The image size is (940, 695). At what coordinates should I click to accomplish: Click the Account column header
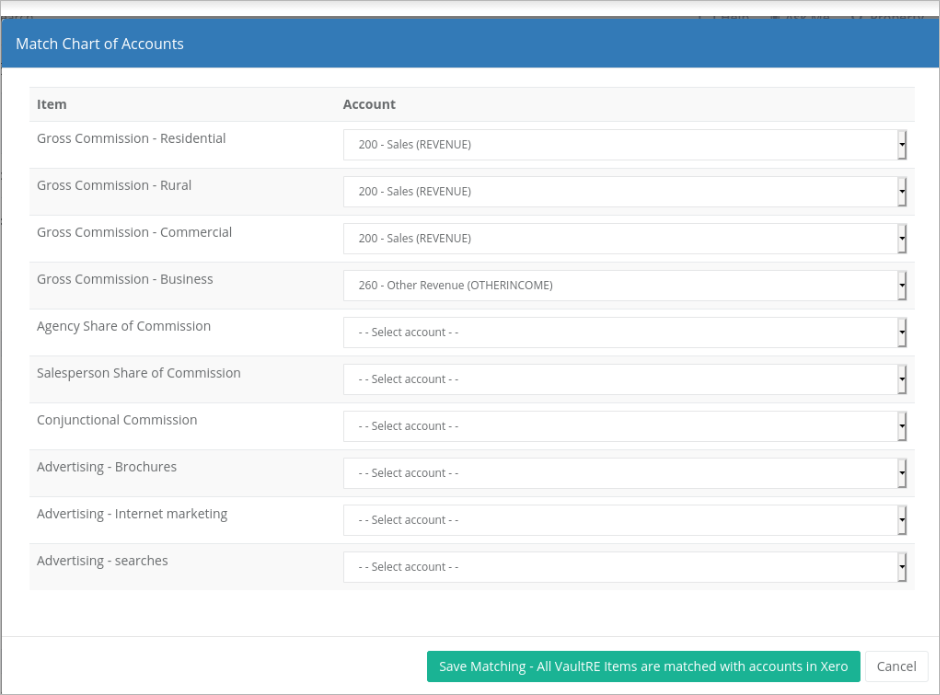tap(369, 104)
